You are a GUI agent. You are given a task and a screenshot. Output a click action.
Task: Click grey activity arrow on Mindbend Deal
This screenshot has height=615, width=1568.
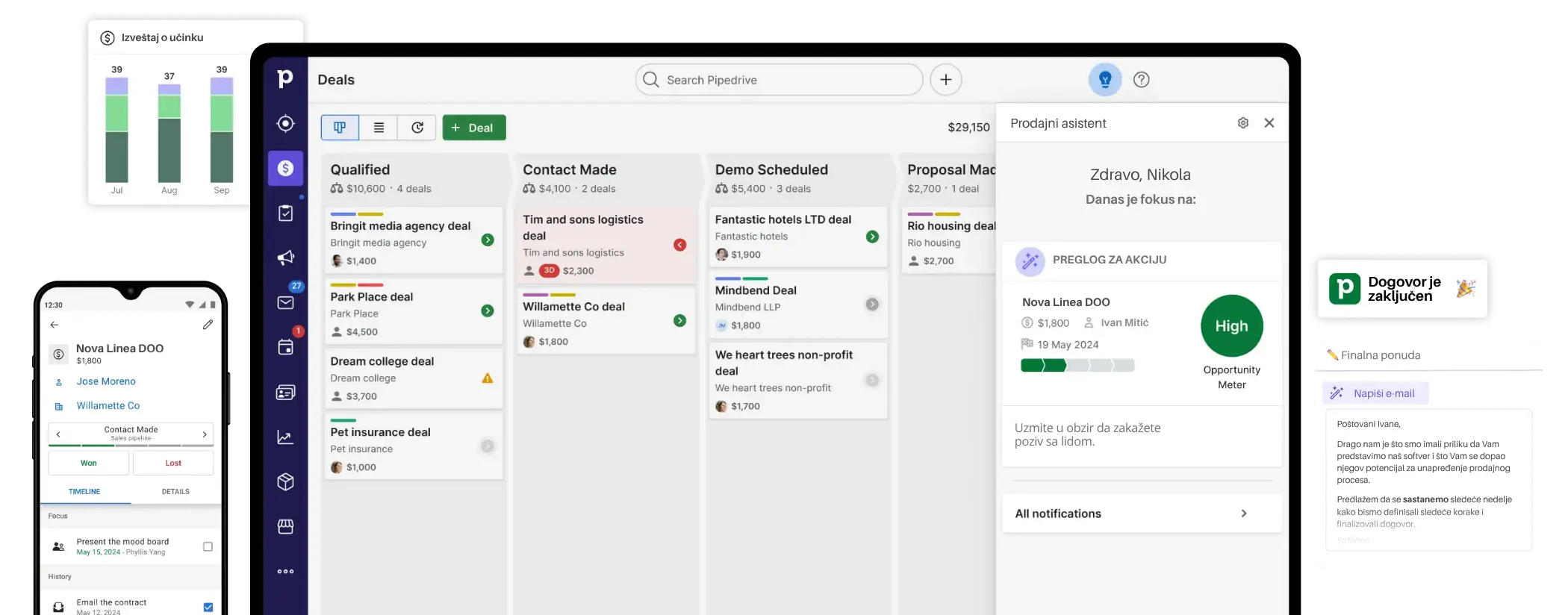(x=872, y=305)
